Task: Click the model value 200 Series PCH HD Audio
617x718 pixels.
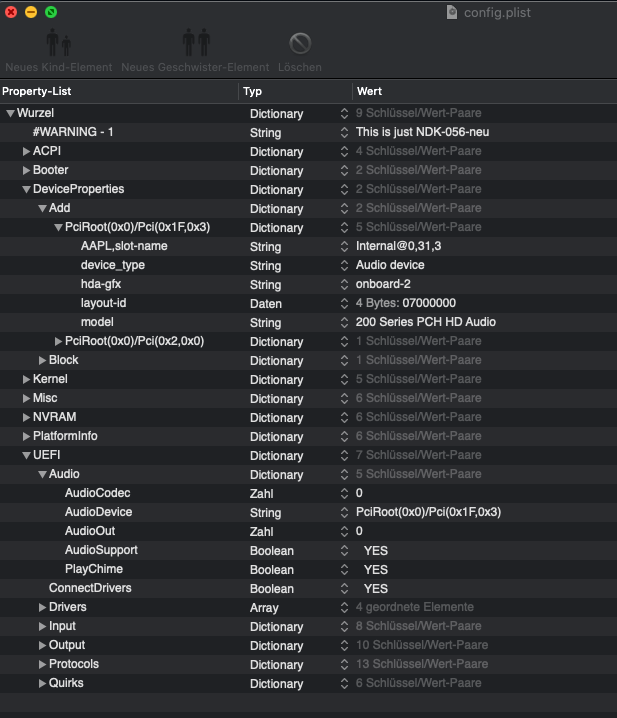Action: tap(425, 323)
